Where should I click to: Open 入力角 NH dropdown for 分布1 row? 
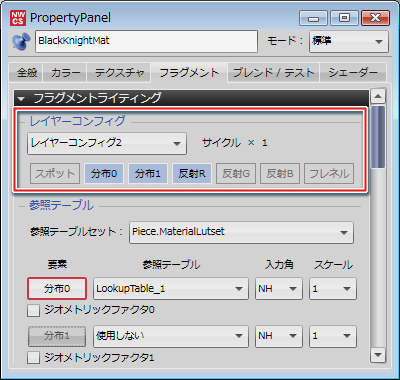pos(279,336)
